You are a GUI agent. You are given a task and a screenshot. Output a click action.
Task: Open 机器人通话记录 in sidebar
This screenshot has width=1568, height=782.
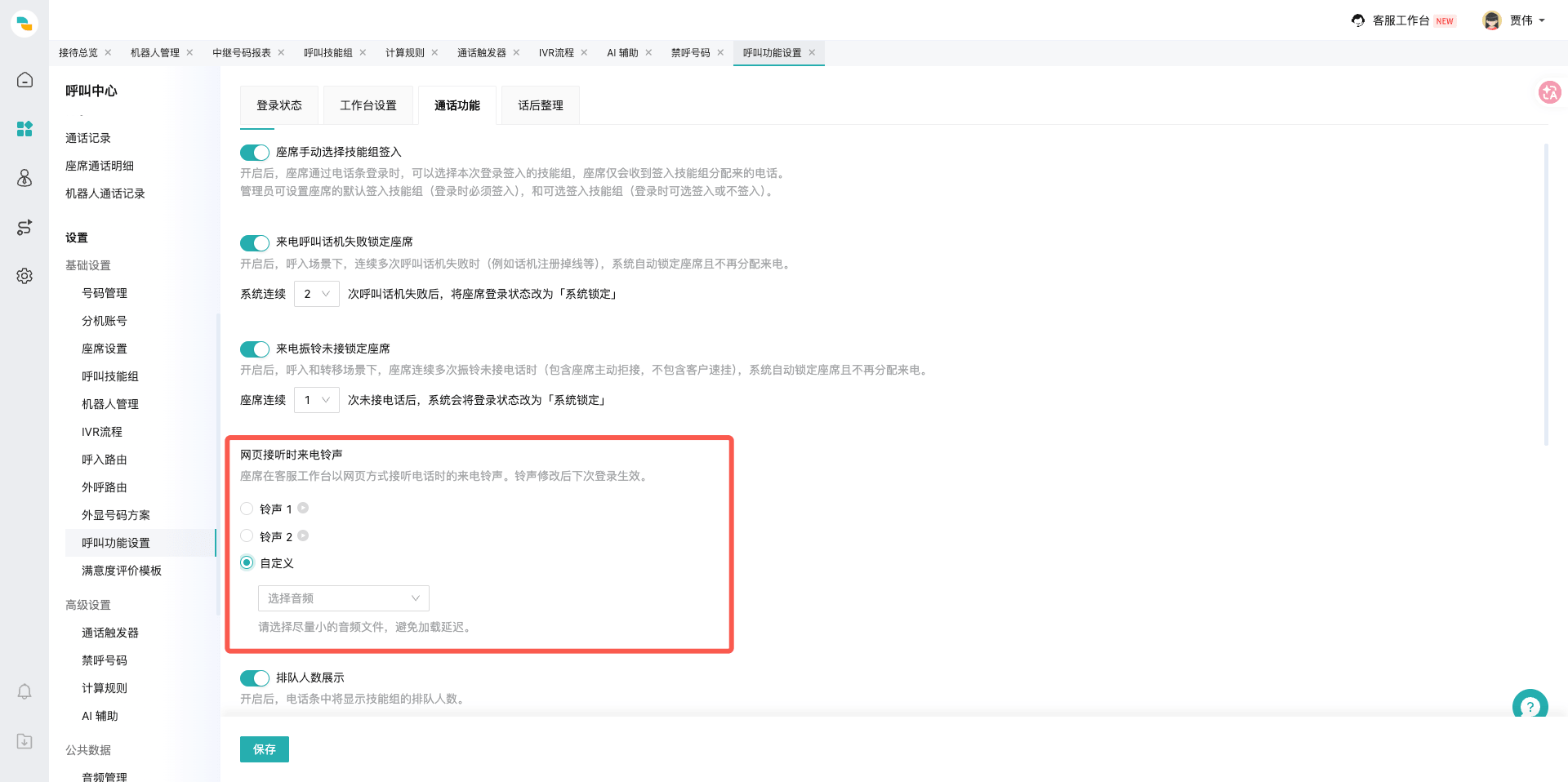coord(105,193)
